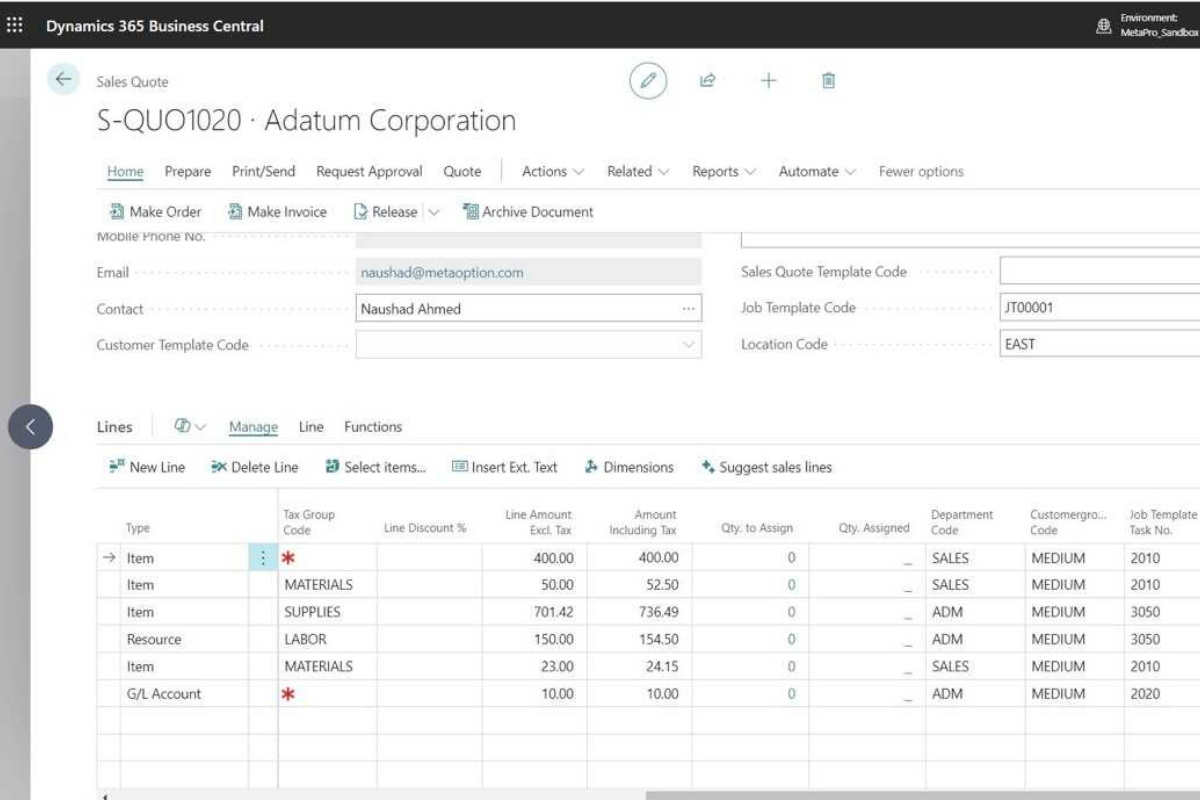Click Insert Ext. Text action

(505, 467)
